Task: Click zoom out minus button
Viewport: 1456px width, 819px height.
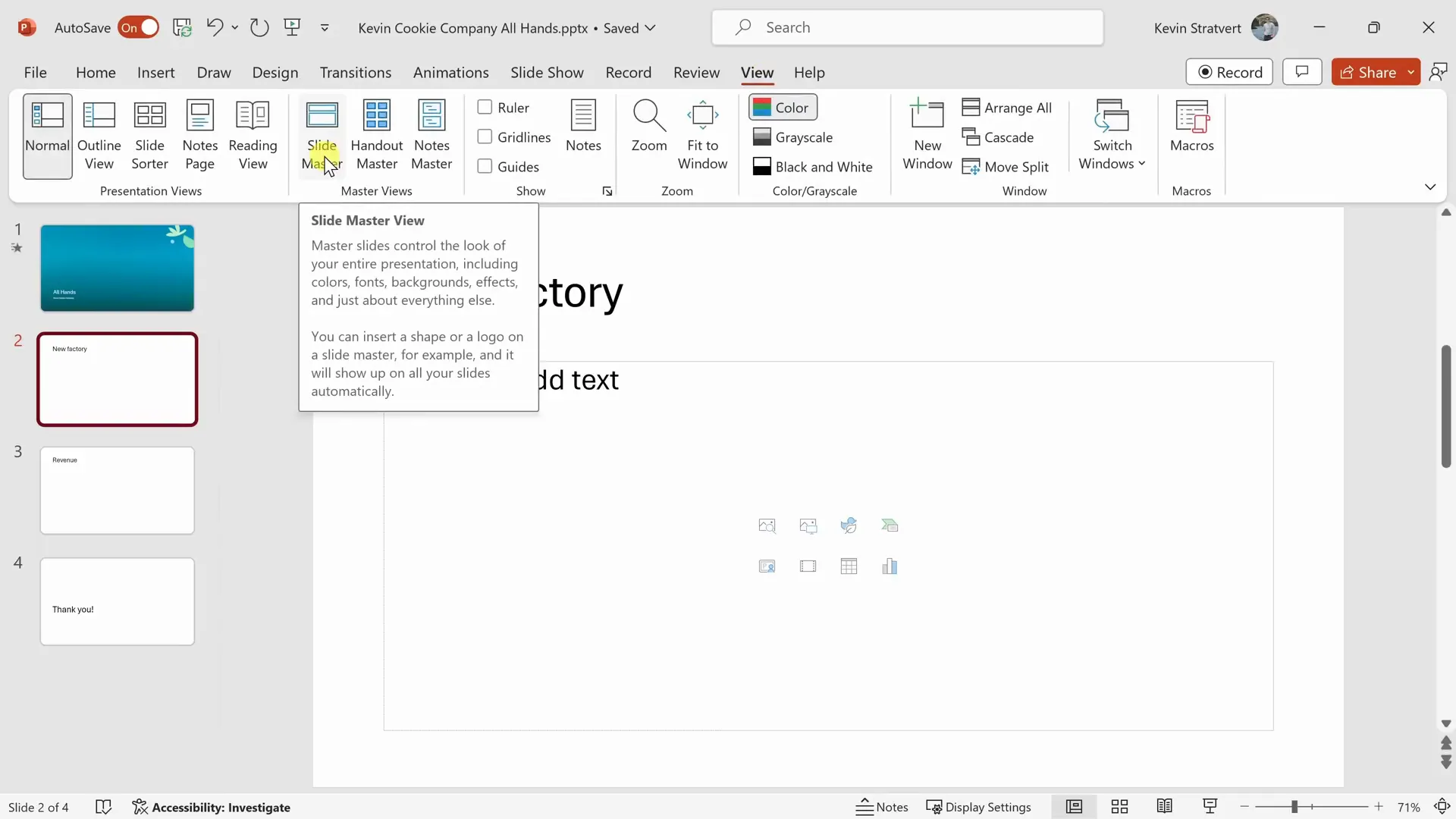Action: click(x=1244, y=807)
